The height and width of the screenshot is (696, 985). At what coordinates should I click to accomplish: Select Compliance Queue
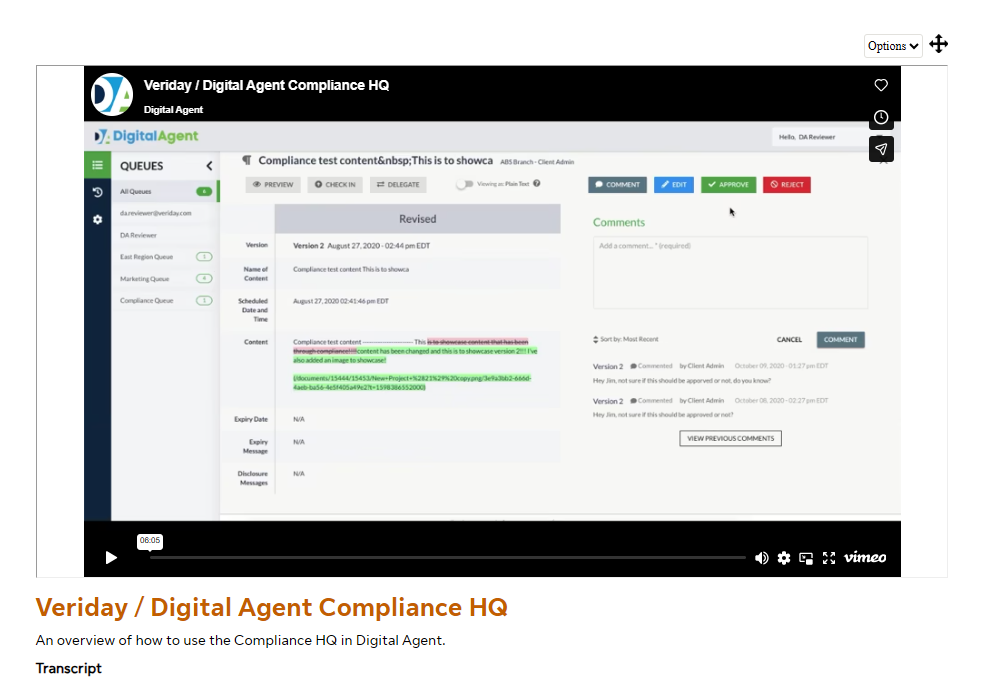pyautogui.click(x=165, y=300)
